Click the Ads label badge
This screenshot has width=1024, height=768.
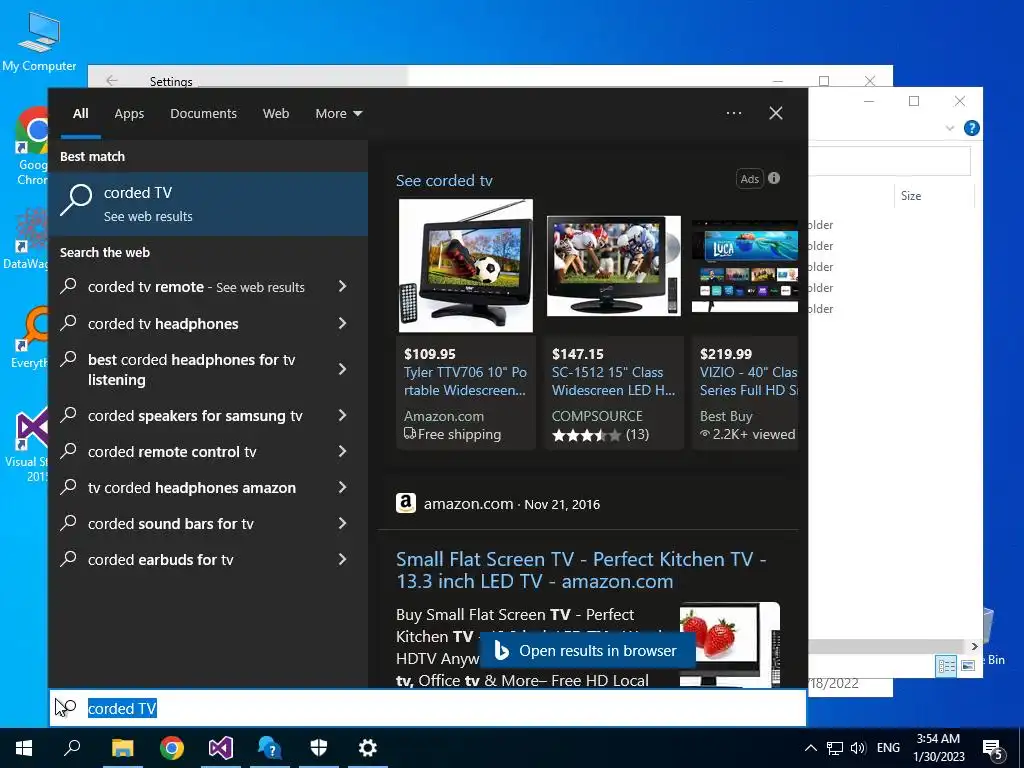click(x=750, y=178)
